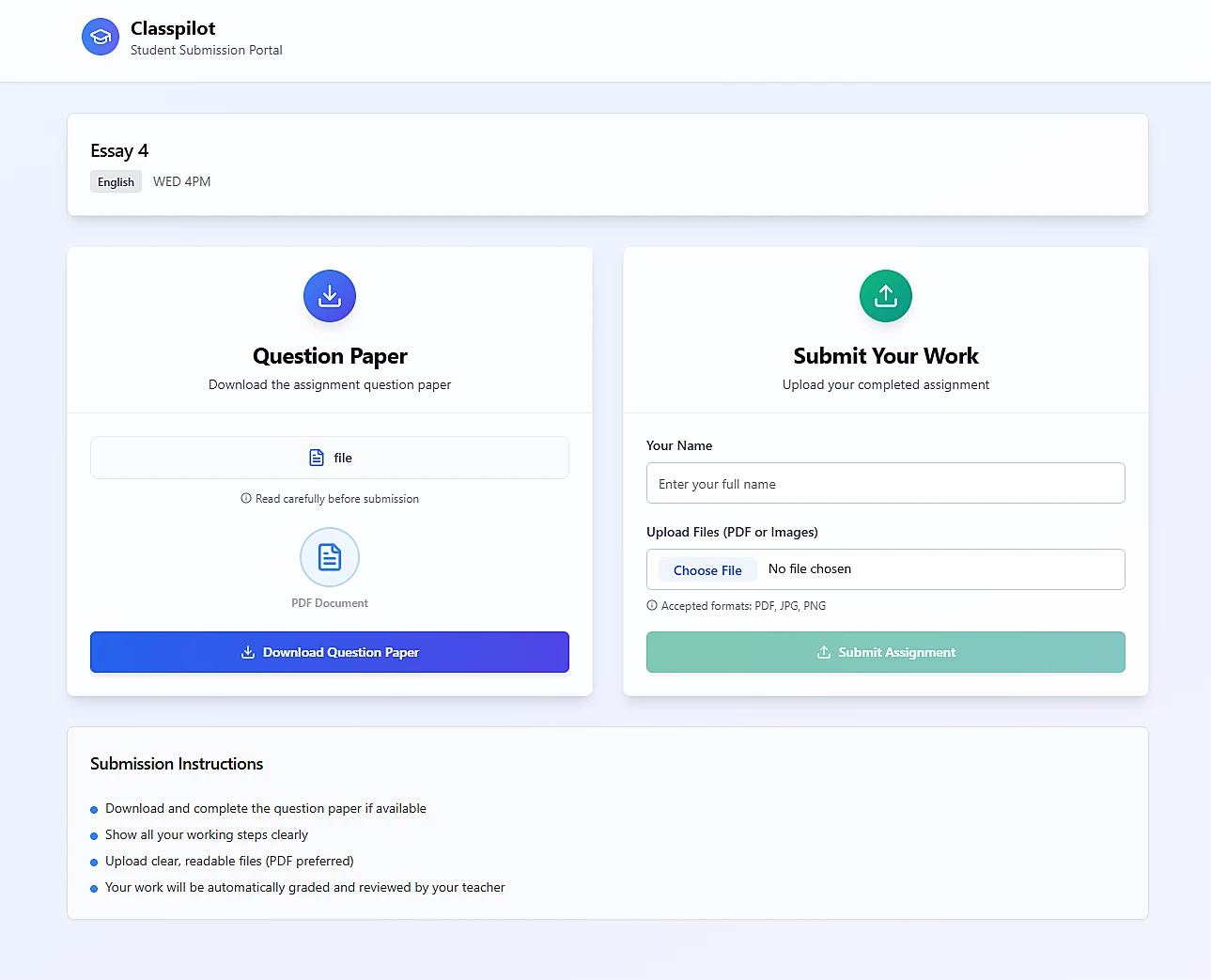Viewport: 1211px width, 980px height.
Task: Open the "file" question paper entry
Action: pos(330,458)
